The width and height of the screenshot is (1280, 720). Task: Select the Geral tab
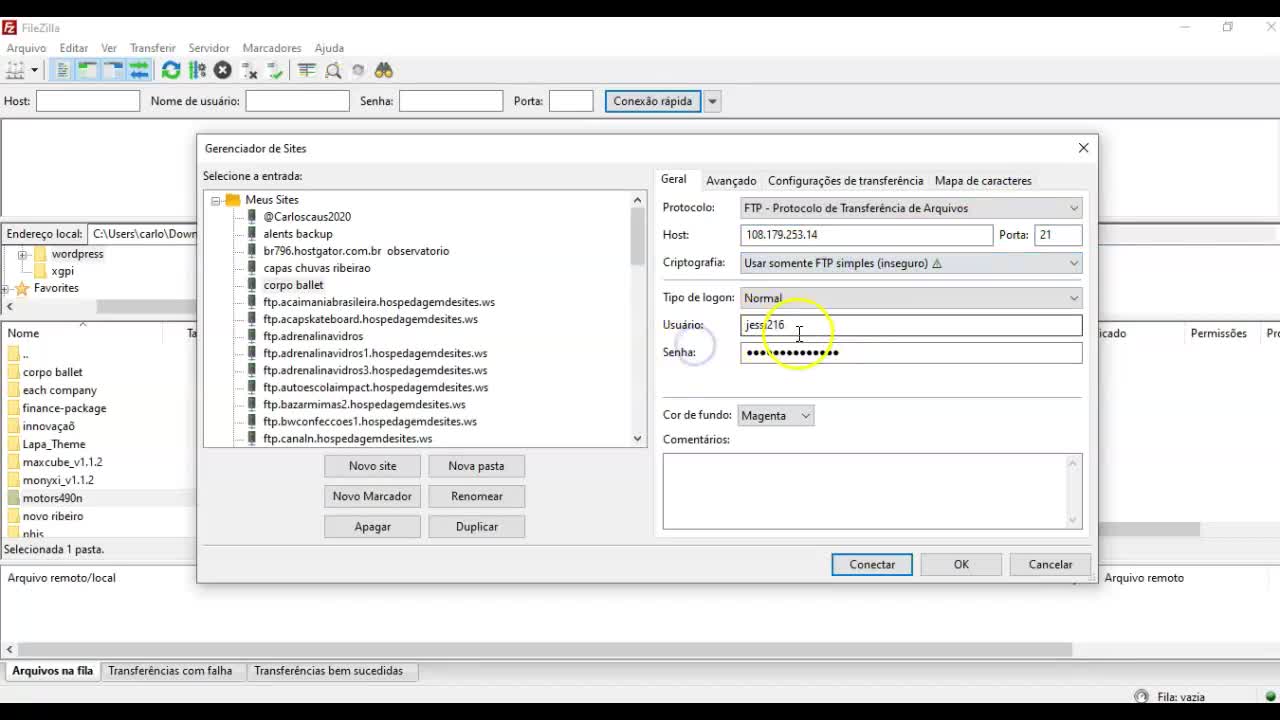(x=674, y=179)
